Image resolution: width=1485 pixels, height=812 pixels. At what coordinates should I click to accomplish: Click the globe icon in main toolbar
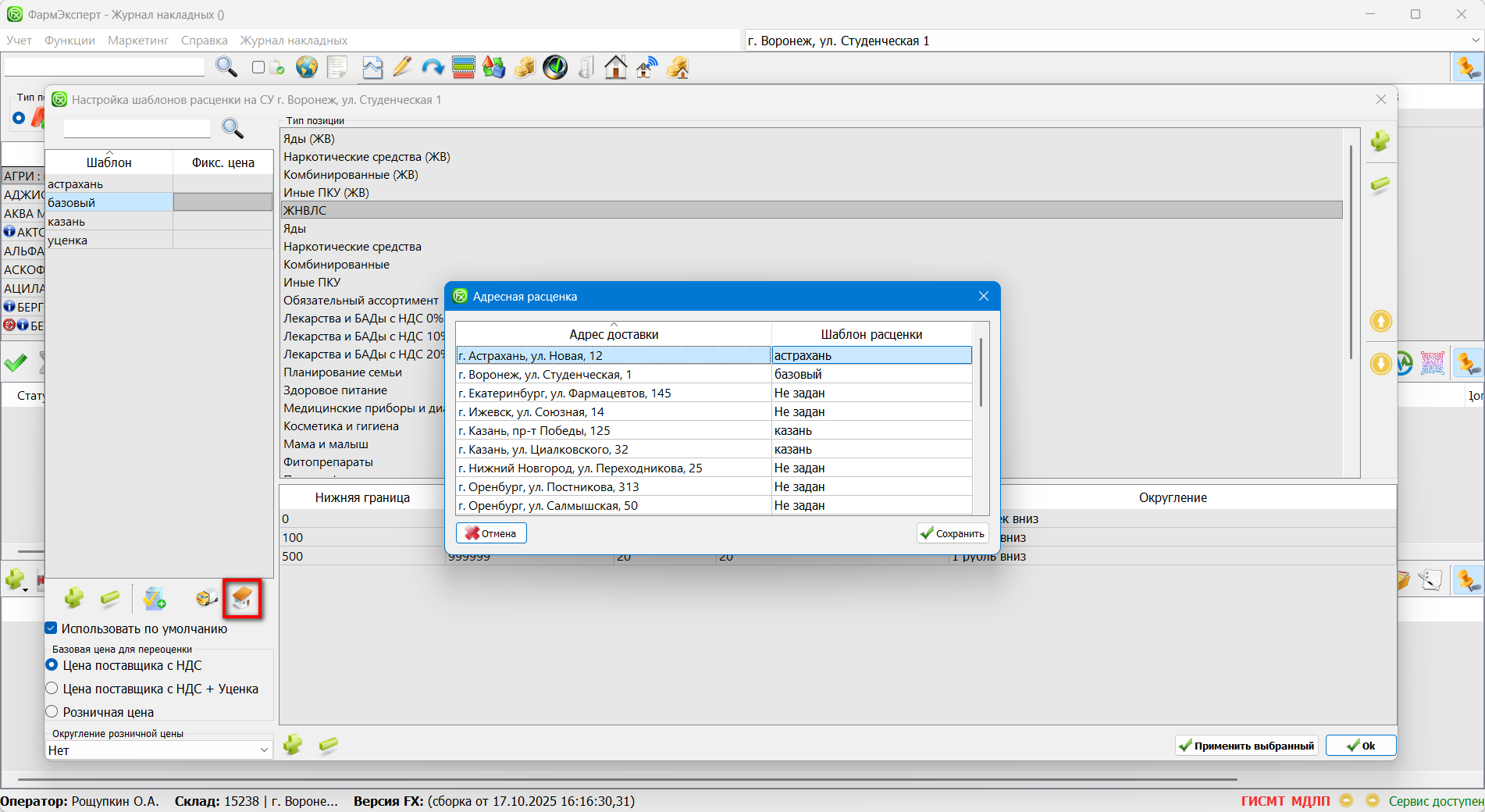point(307,68)
